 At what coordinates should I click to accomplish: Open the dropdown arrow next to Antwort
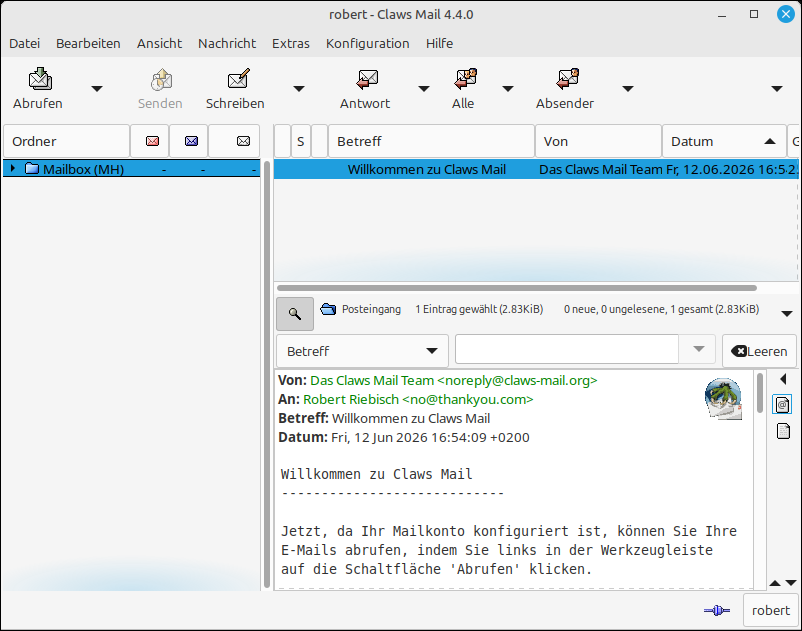coord(424,89)
